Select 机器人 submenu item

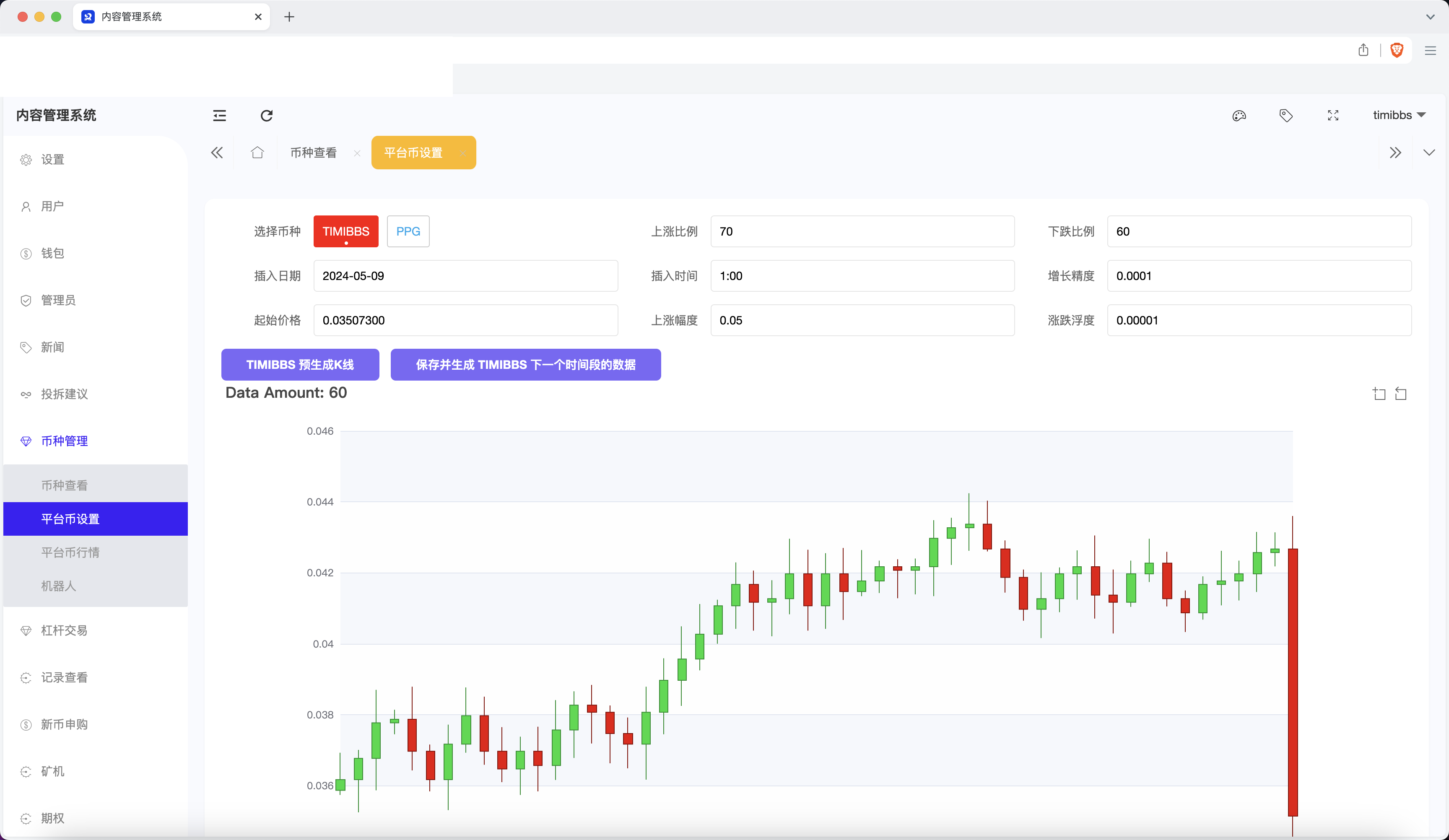96,586
